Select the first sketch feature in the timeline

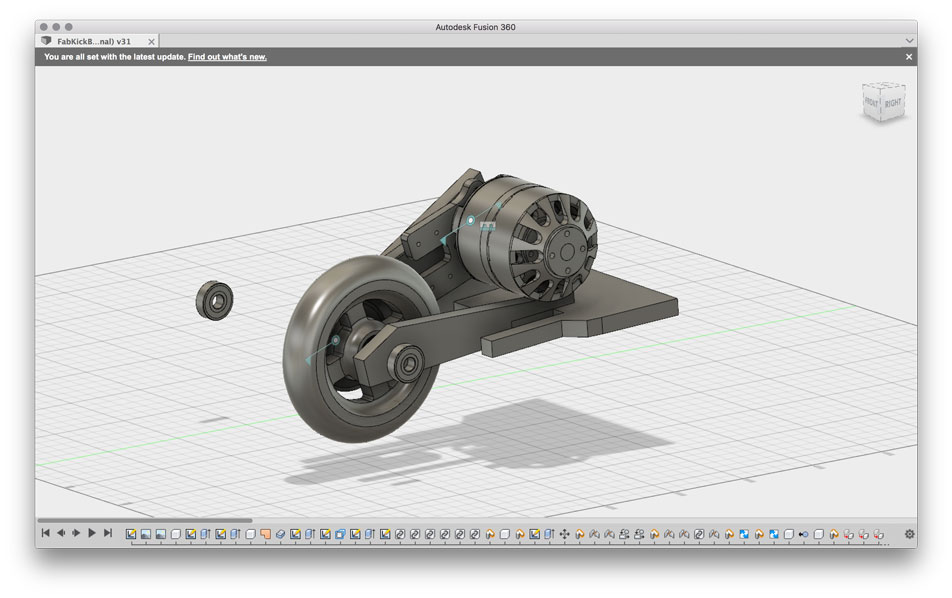131,534
